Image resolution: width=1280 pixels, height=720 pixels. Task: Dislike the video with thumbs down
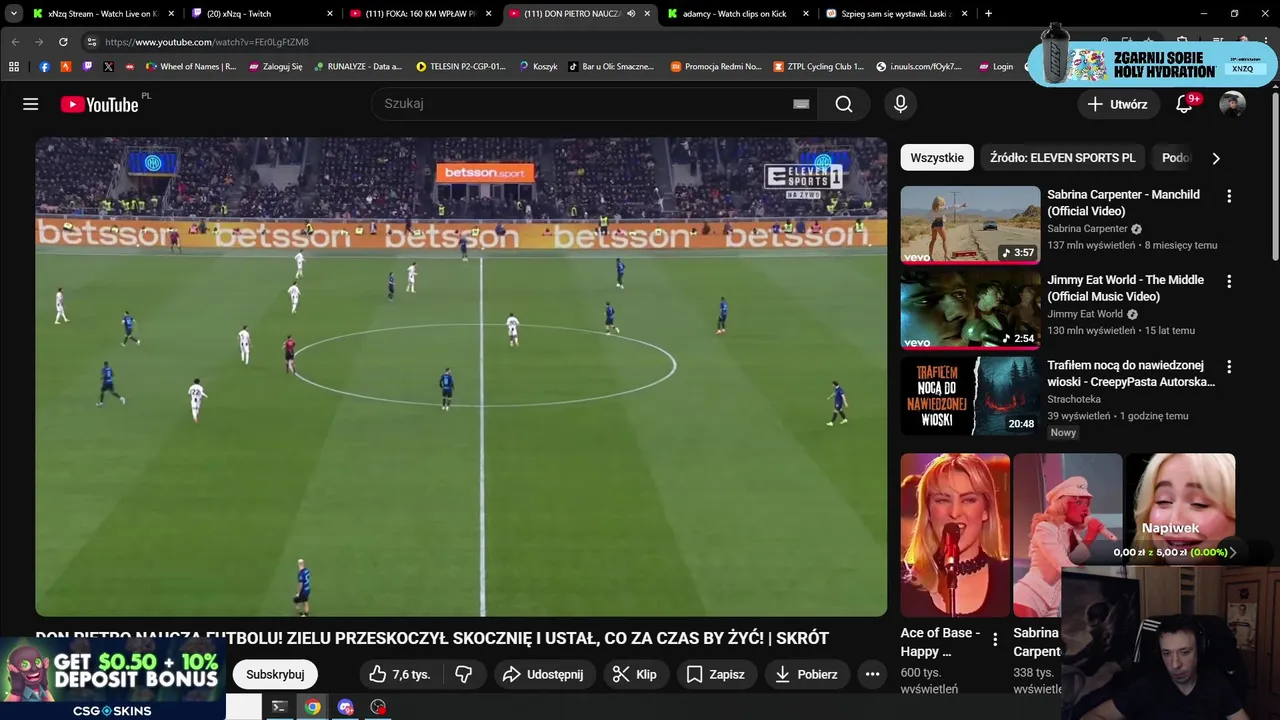463,674
